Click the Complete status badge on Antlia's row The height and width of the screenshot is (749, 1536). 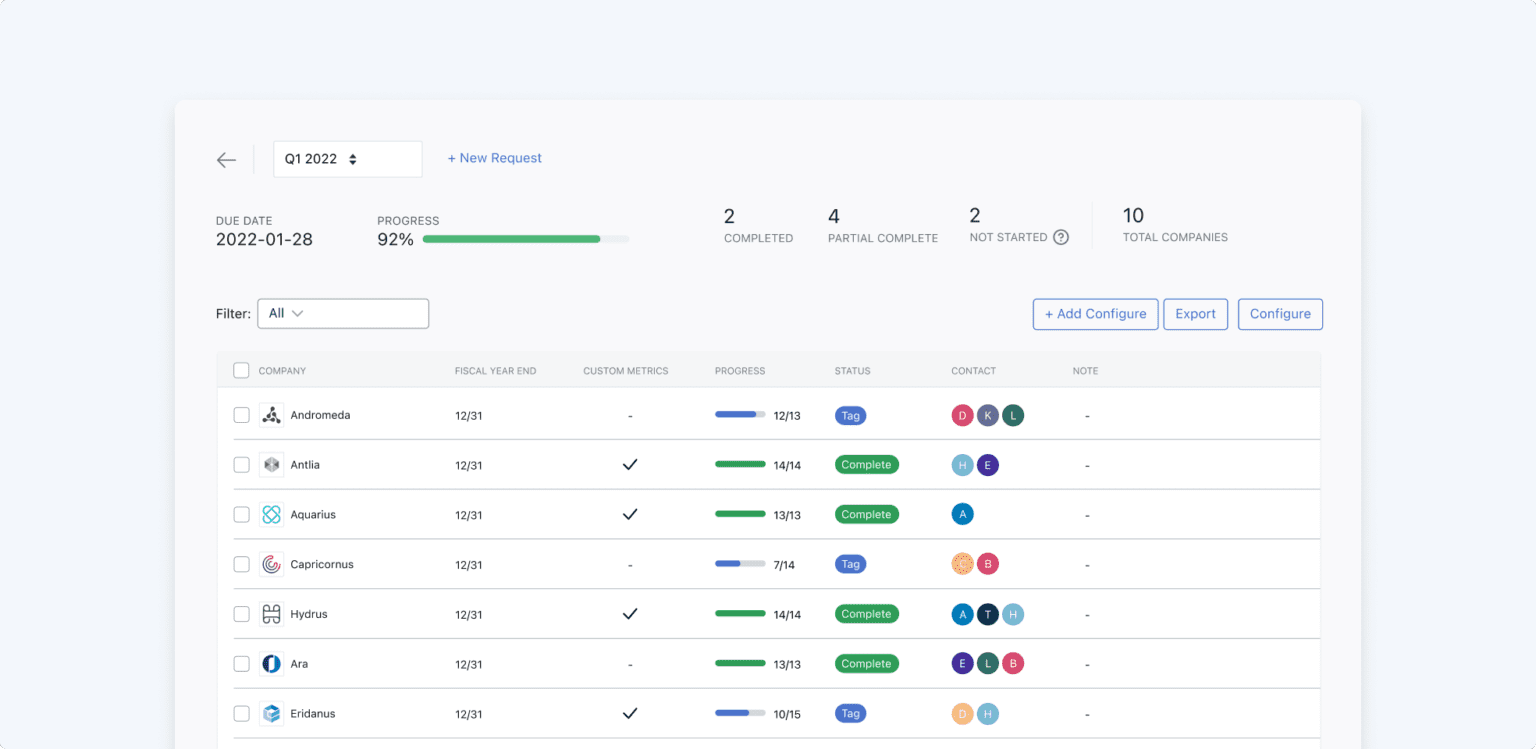click(x=866, y=464)
